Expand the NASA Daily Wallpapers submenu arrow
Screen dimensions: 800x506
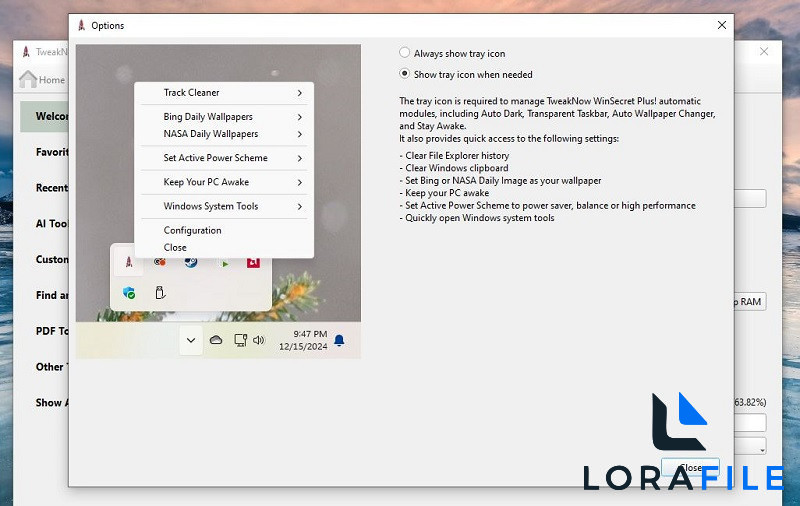(x=300, y=134)
